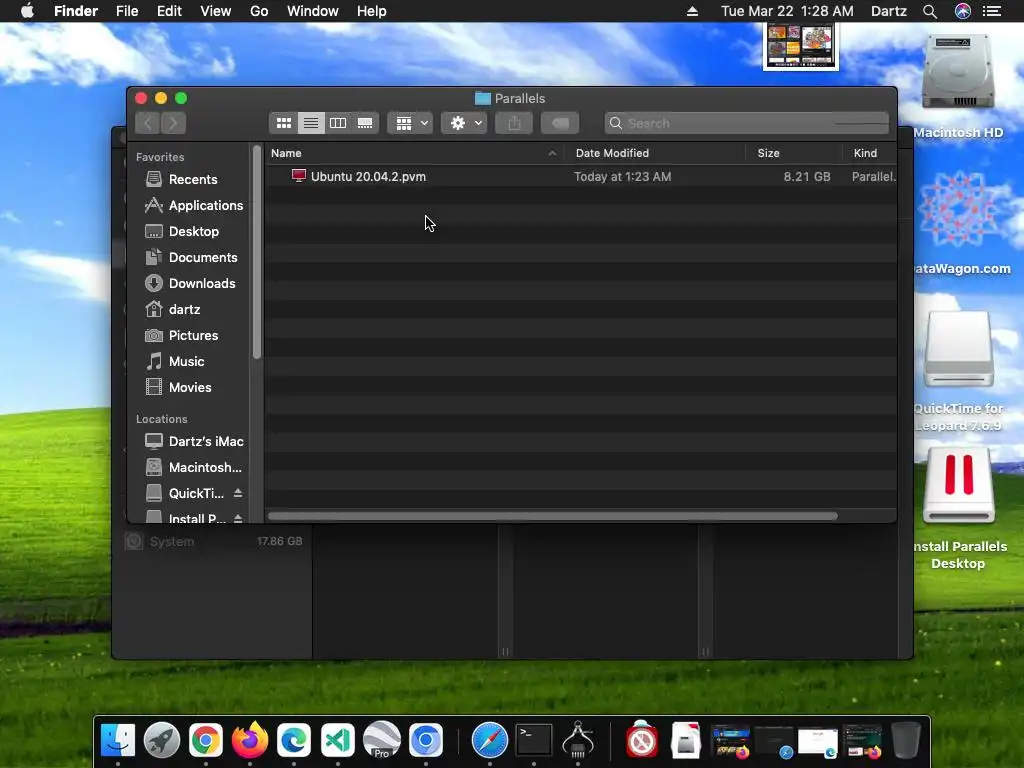1024x768 pixels.
Task: Go forward with the Finder forward arrow
Action: (173, 123)
